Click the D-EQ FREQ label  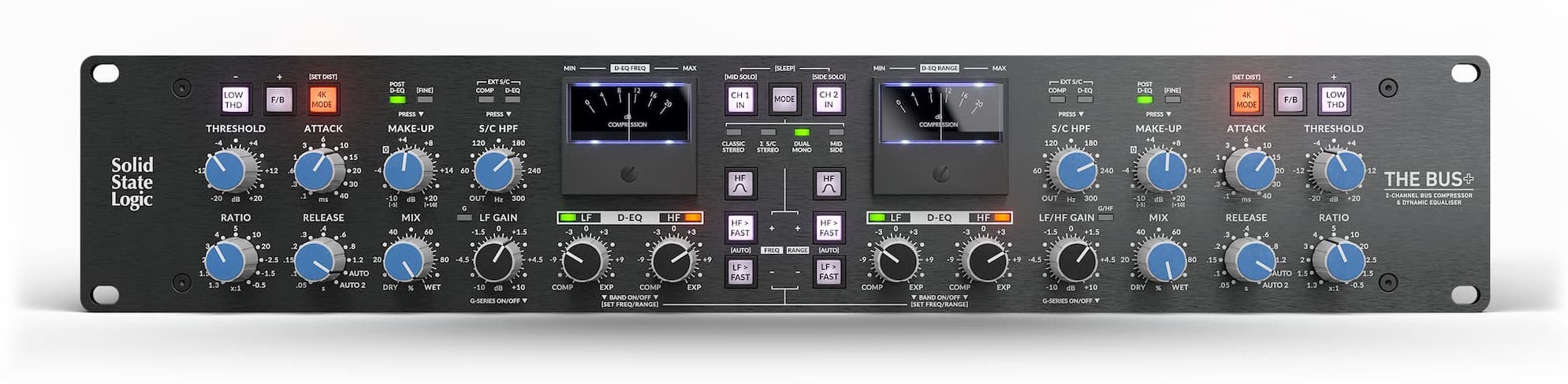629,69
